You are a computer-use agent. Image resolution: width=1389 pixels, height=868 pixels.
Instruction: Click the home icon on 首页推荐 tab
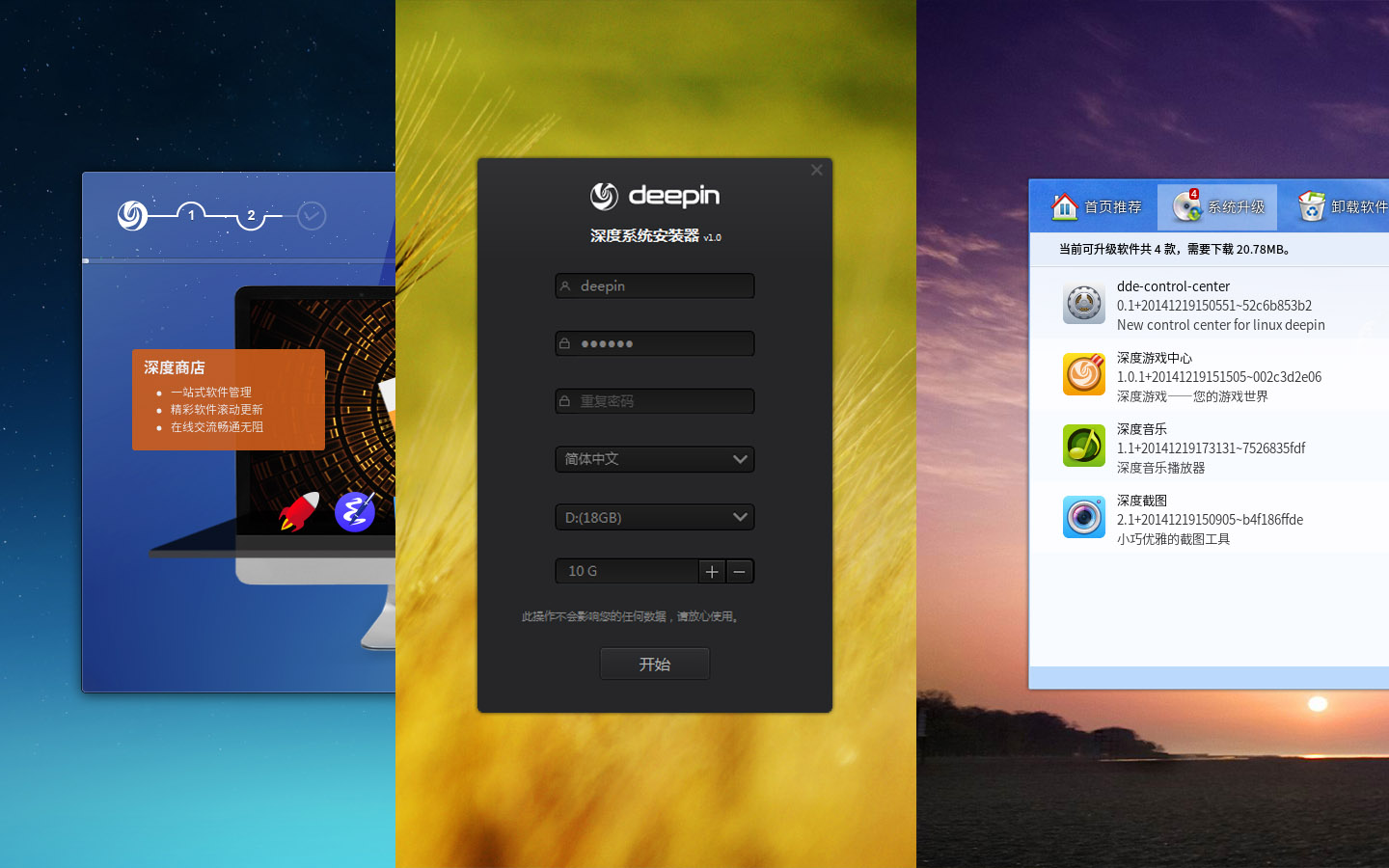(1065, 206)
